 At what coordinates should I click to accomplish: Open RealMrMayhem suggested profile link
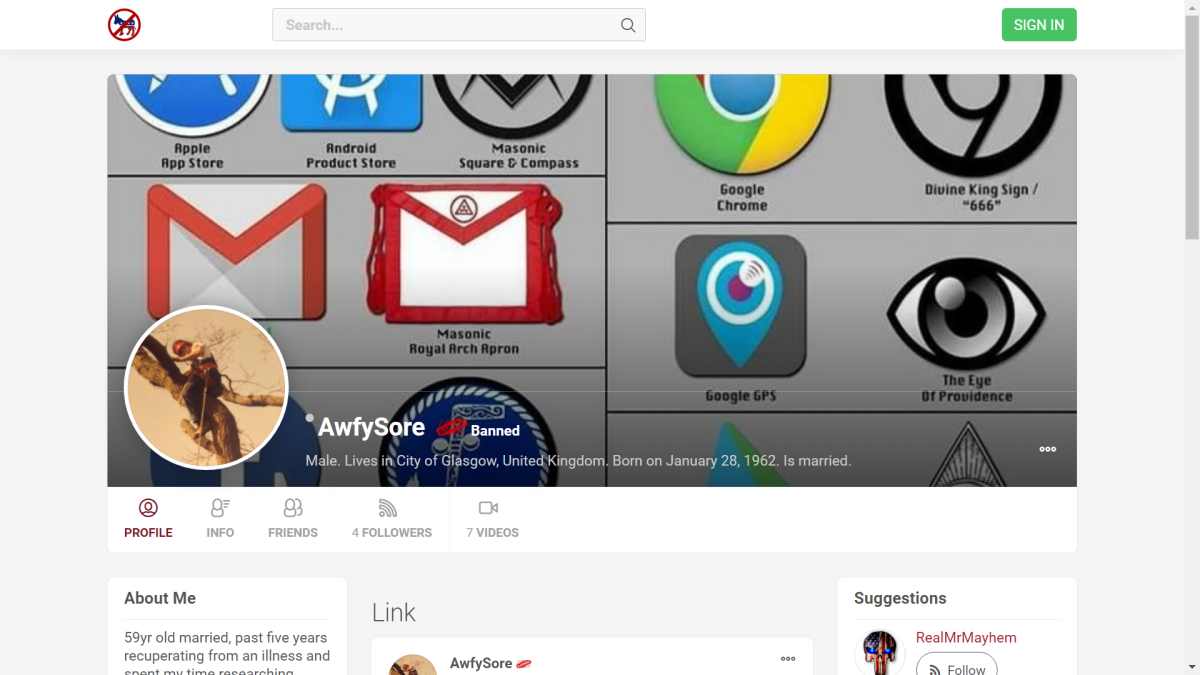click(x=965, y=638)
